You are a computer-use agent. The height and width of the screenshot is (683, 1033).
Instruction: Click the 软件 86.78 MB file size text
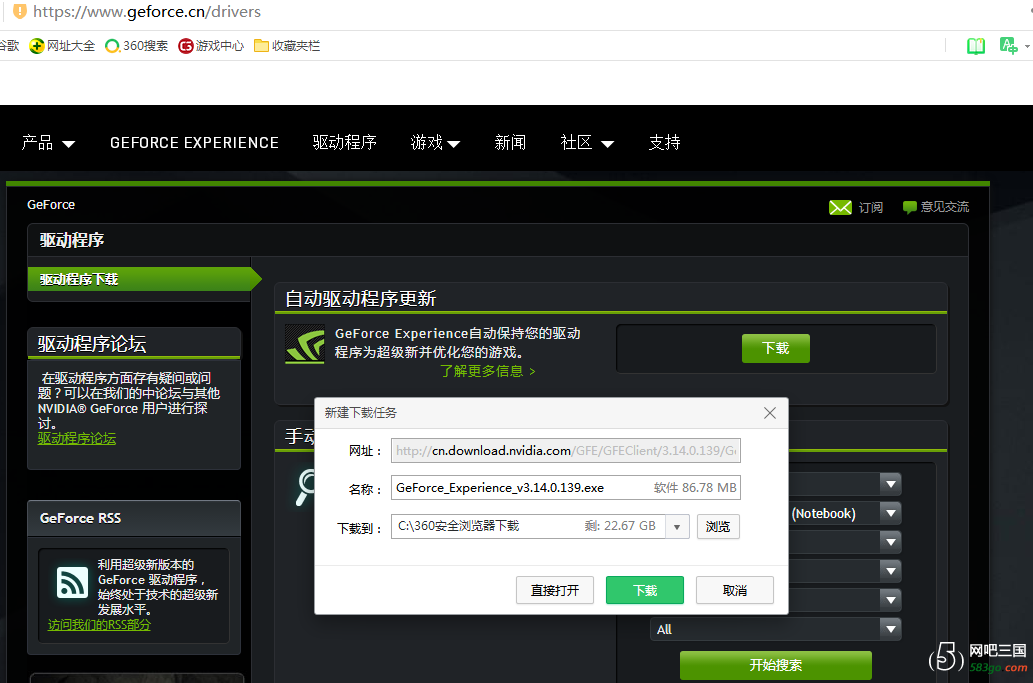tap(695, 488)
